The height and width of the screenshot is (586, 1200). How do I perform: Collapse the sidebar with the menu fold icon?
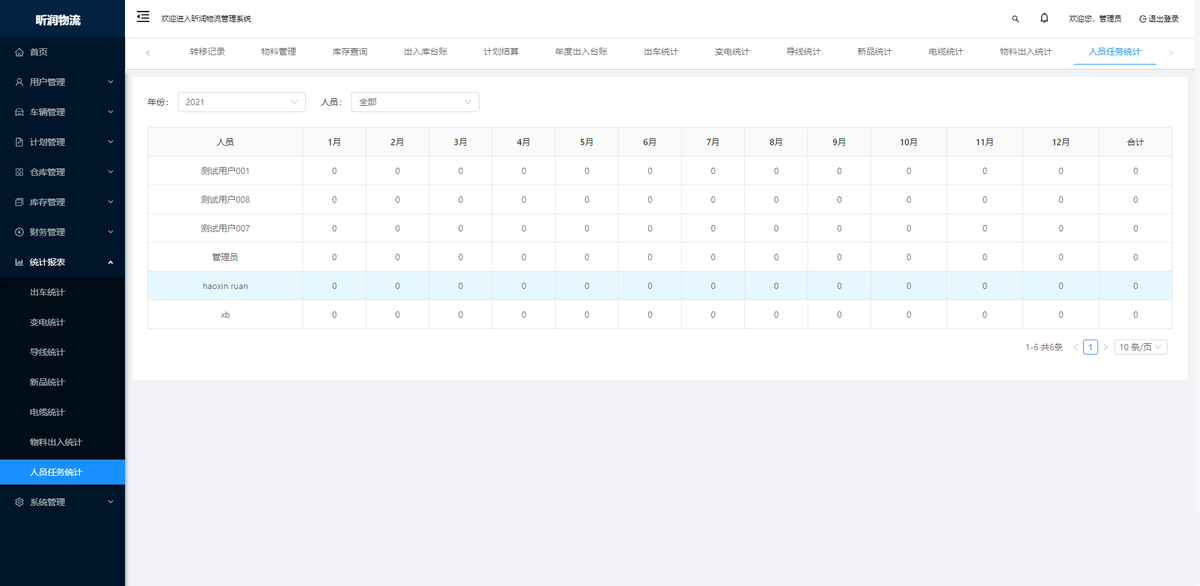[143, 17]
